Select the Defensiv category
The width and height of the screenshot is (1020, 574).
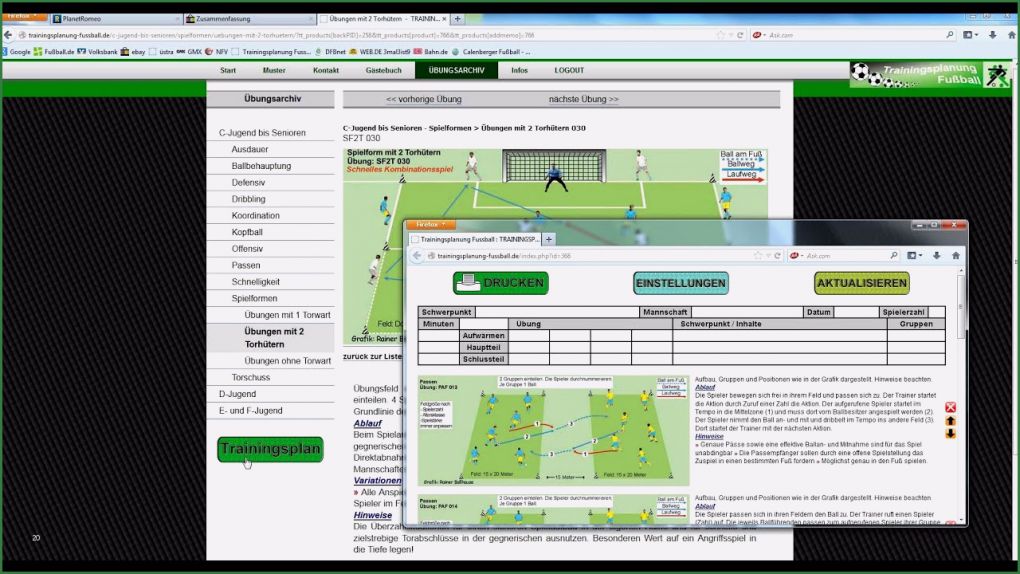(248, 182)
